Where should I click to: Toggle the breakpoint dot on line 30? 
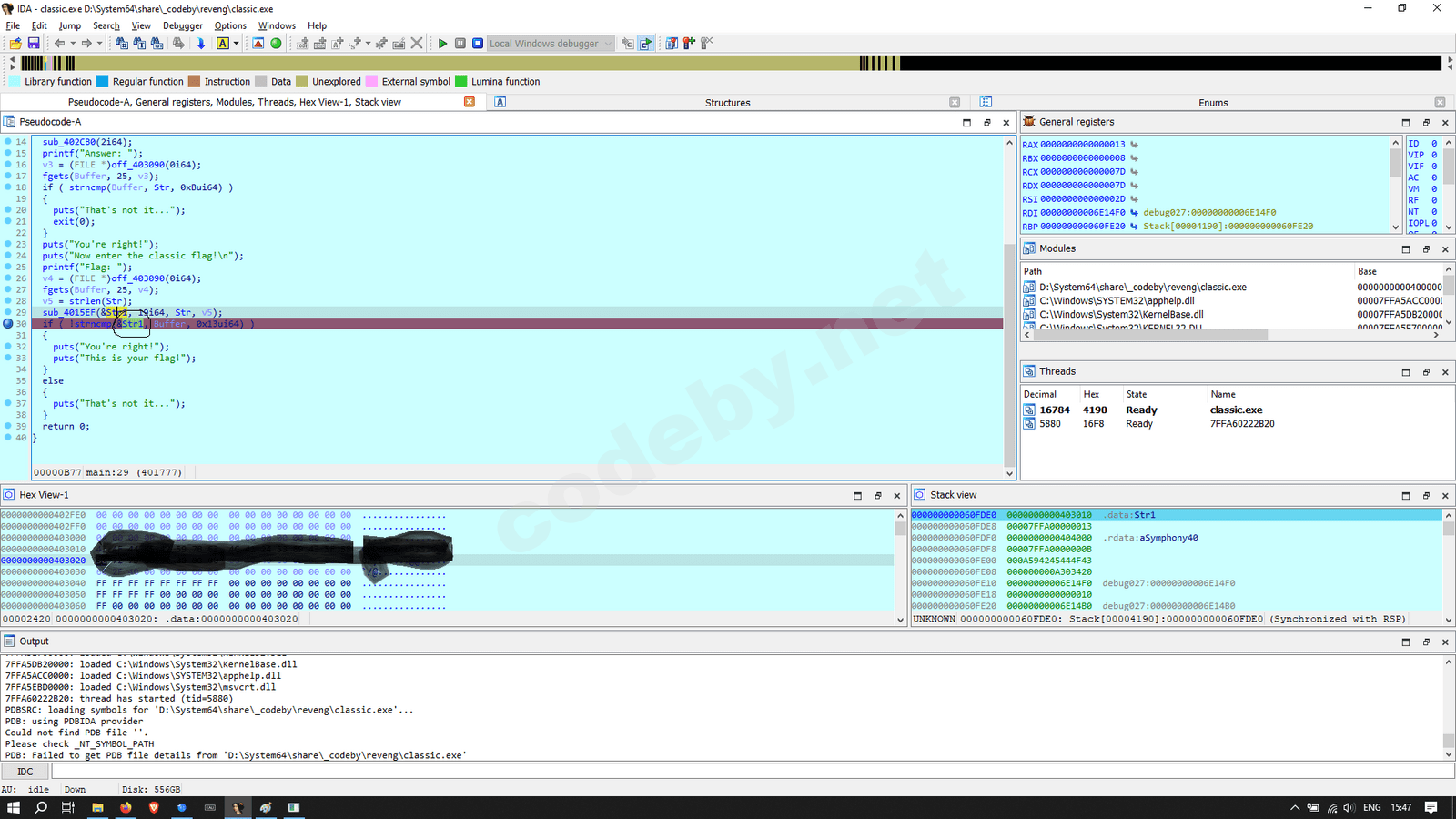(x=7, y=324)
